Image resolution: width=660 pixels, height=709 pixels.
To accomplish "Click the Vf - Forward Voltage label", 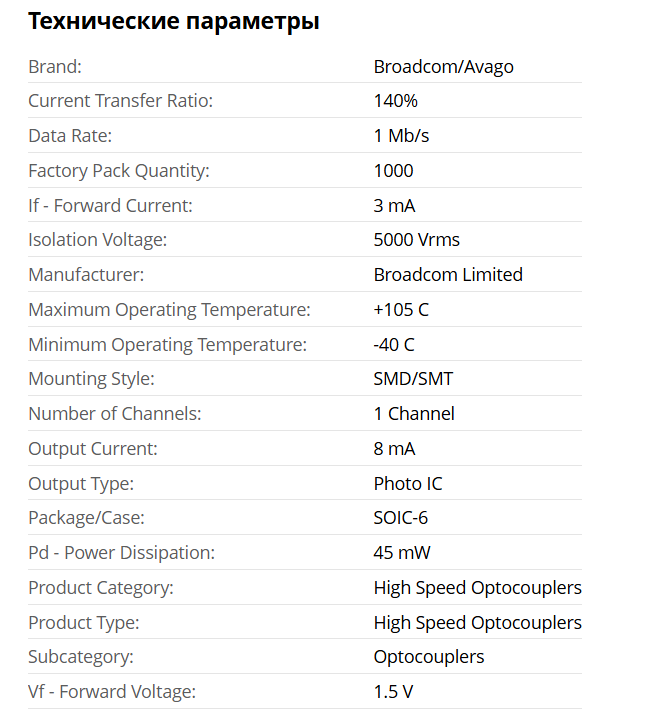I will point(112,692).
